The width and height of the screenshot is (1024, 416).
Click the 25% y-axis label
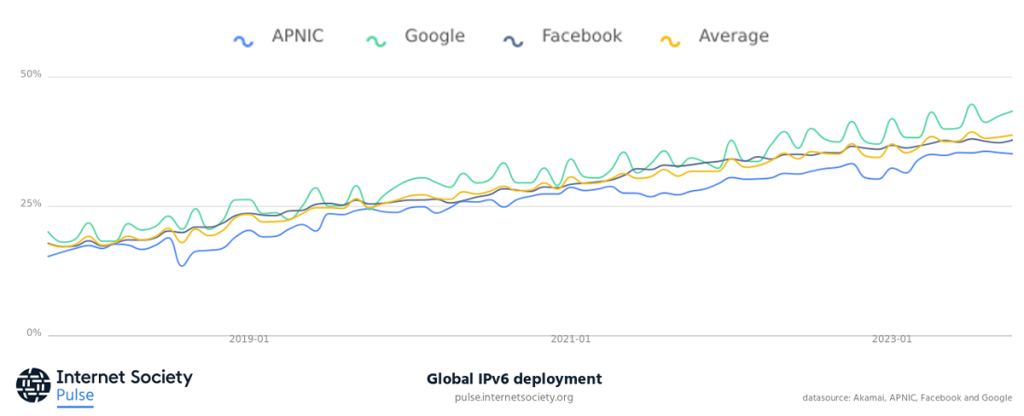[x=31, y=204]
